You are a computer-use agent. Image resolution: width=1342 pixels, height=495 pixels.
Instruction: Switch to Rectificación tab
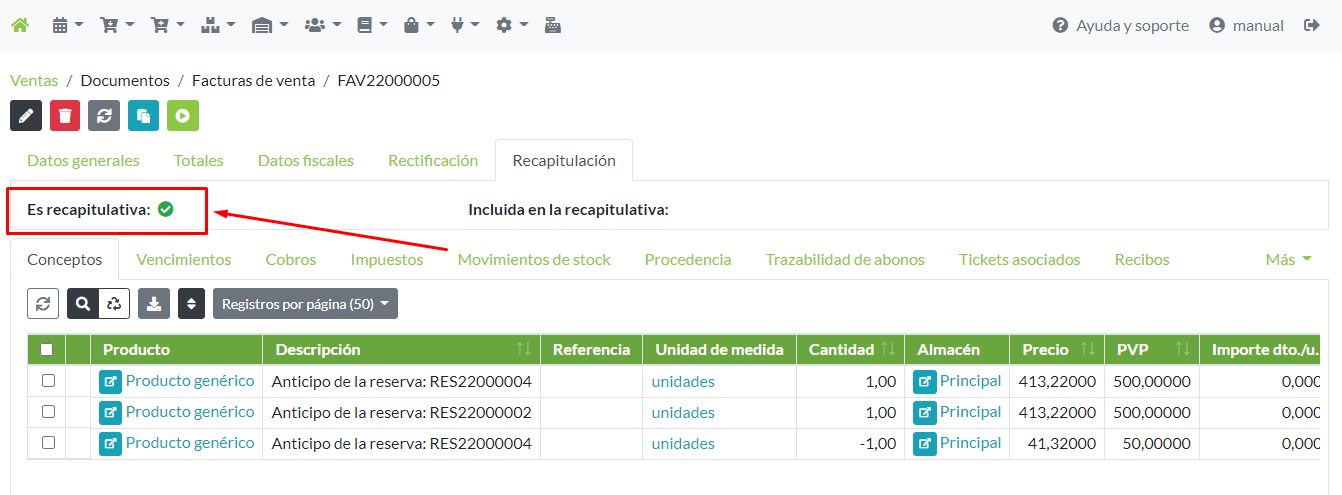(x=433, y=160)
